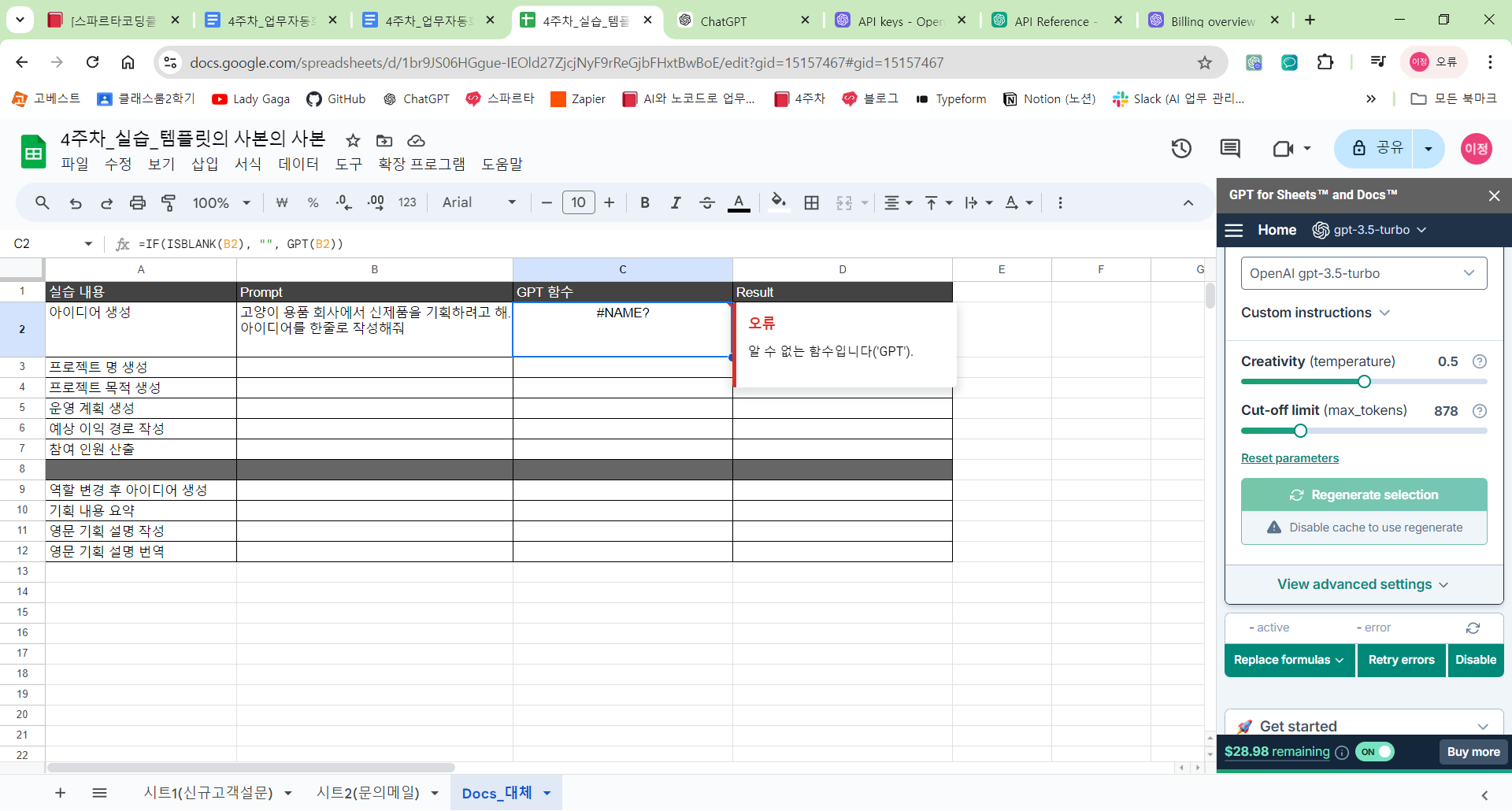Open version history clock icon
Viewport: 1512px width, 811px height.
pyautogui.click(x=1181, y=149)
